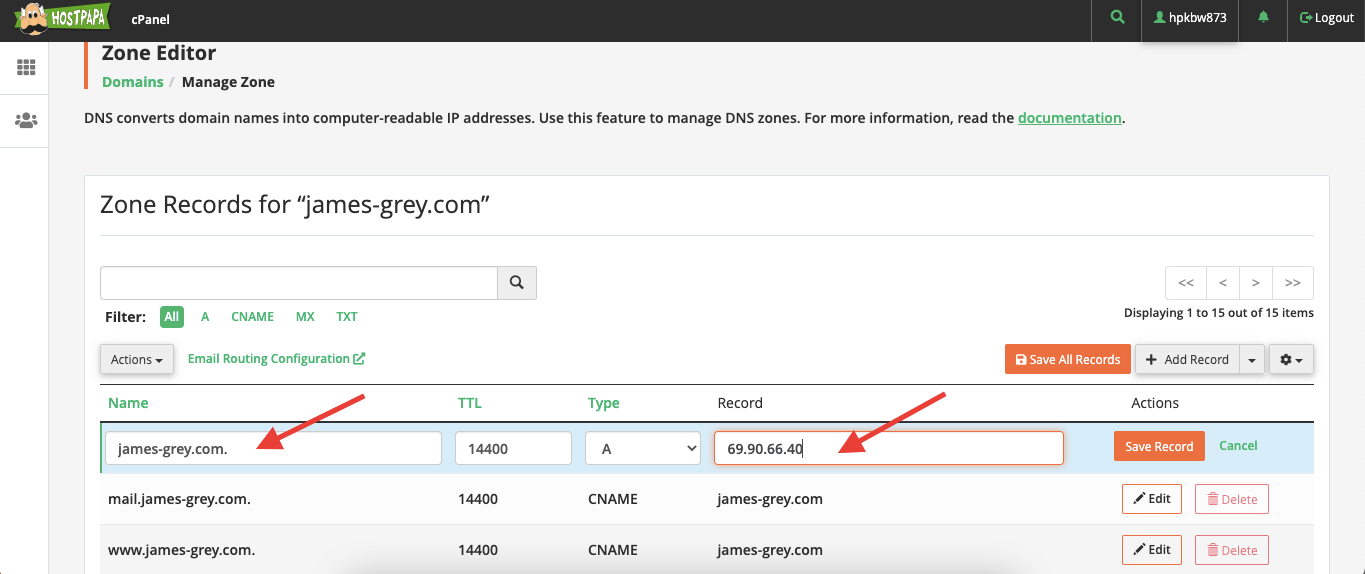Click Save All Records button
The width and height of the screenshot is (1365, 574).
point(1068,359)
